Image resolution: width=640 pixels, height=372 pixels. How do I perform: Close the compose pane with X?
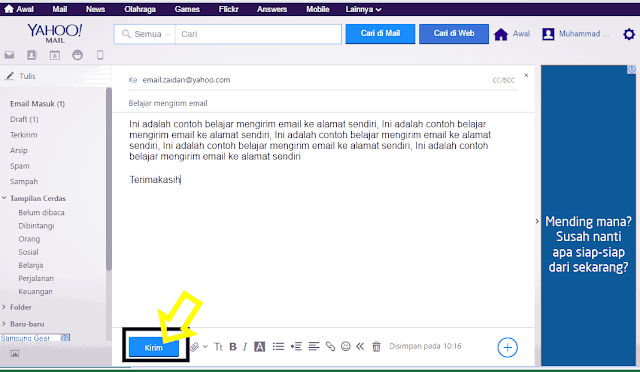[526, 75]
